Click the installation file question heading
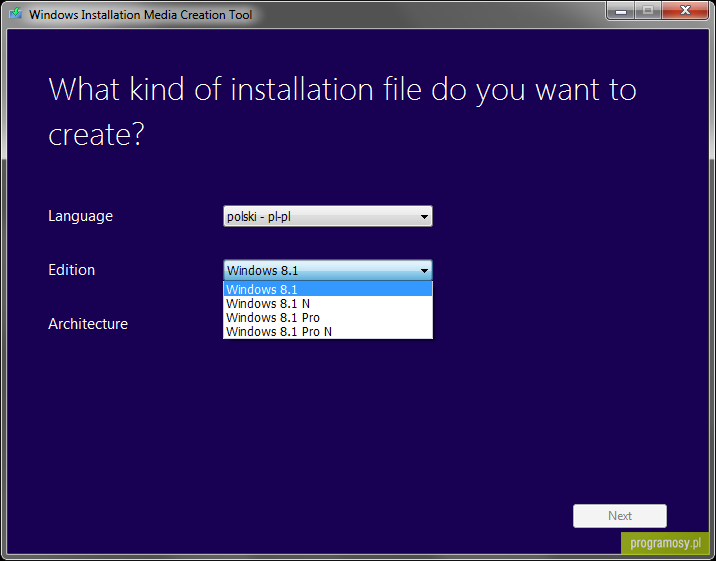The height and width of the screenshot is (561, 716). point(342,111)
